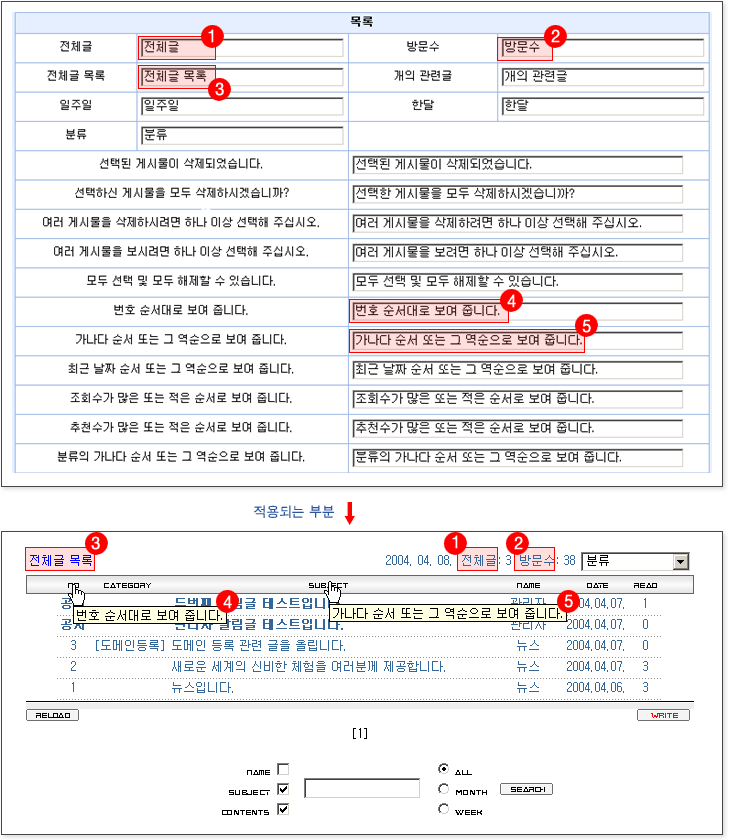The image size is (729, 840).
Task: Select the WEEK radio button
Action: click(x=443, y=809)
